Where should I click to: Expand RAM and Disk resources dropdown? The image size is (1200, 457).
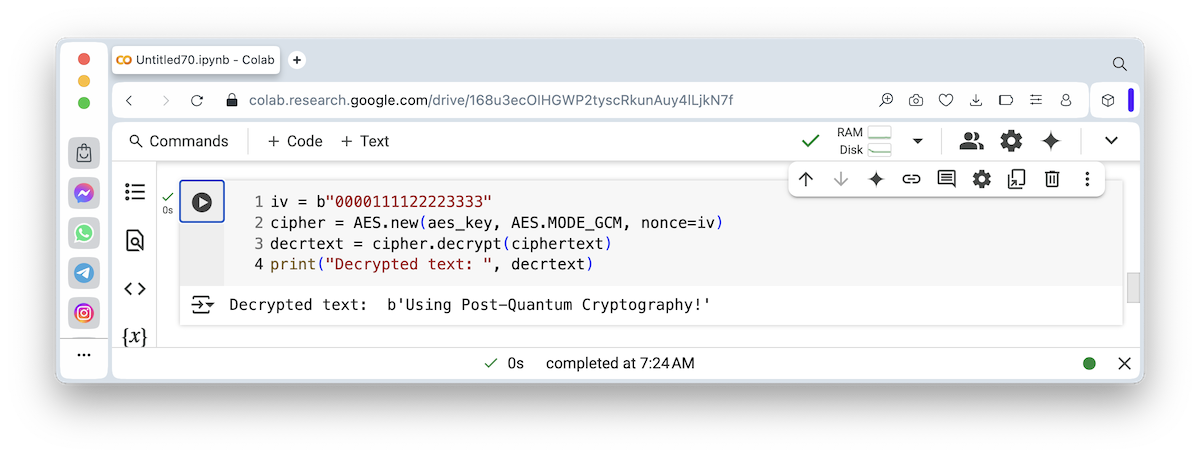[918, 141]
